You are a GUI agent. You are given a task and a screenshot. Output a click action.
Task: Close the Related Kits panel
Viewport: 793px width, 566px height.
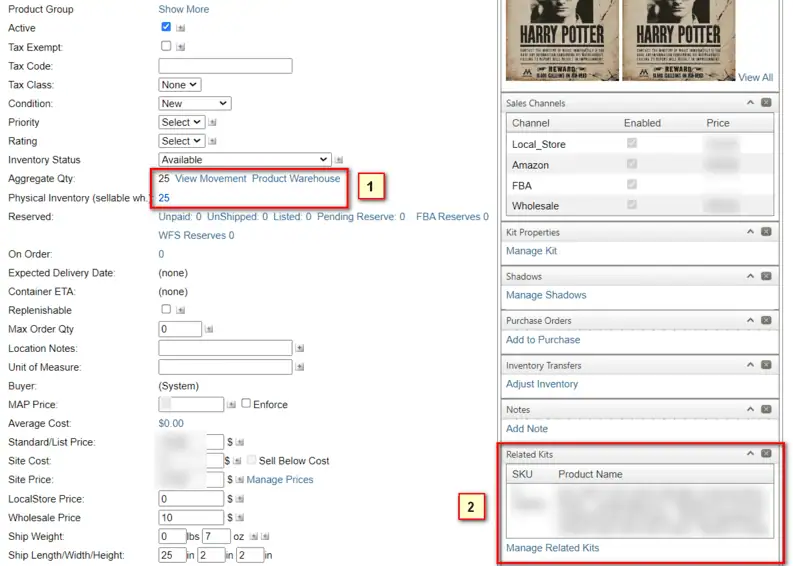(766, 454)
